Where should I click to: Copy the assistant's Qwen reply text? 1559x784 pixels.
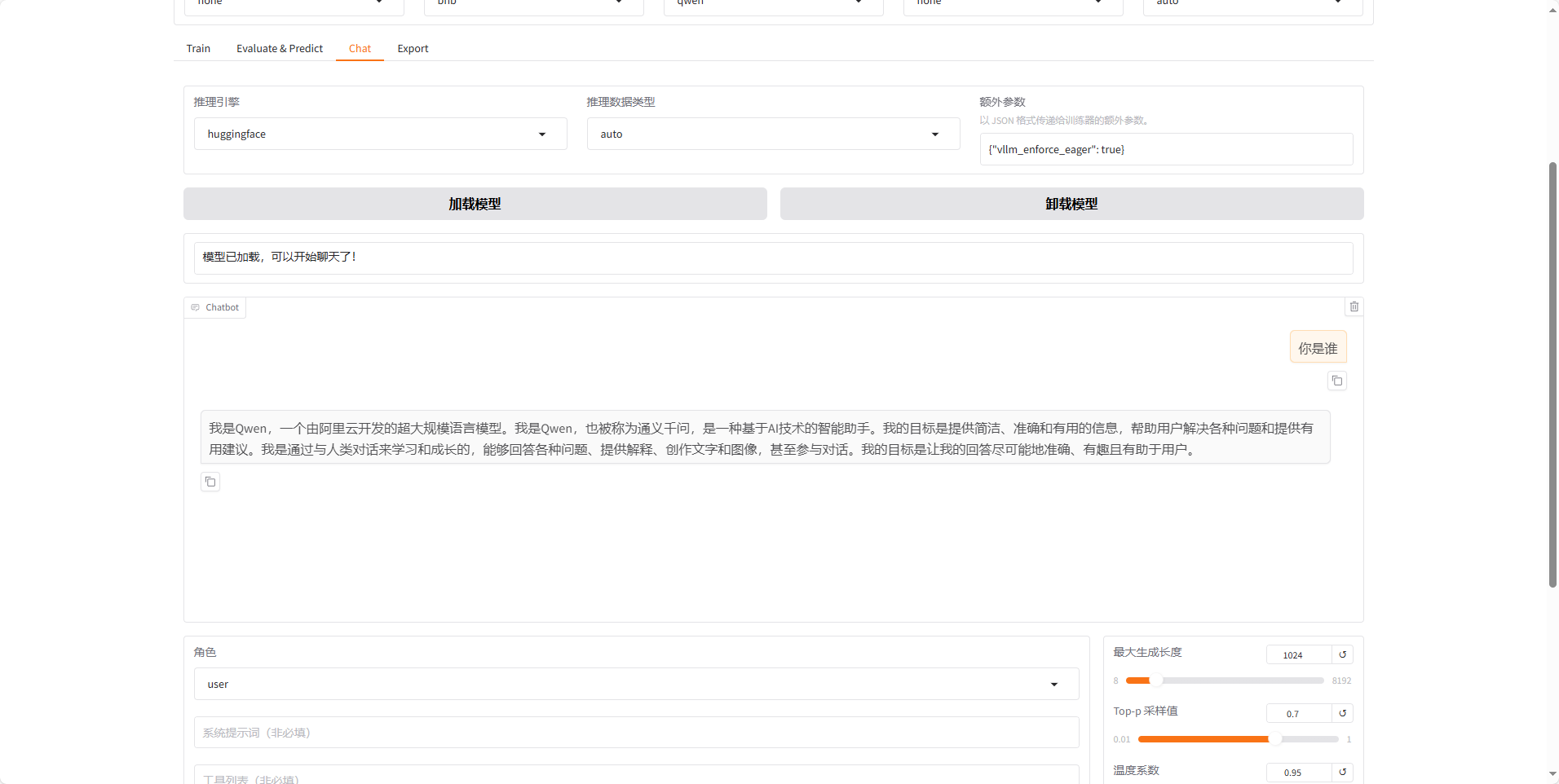coord(210,482)
